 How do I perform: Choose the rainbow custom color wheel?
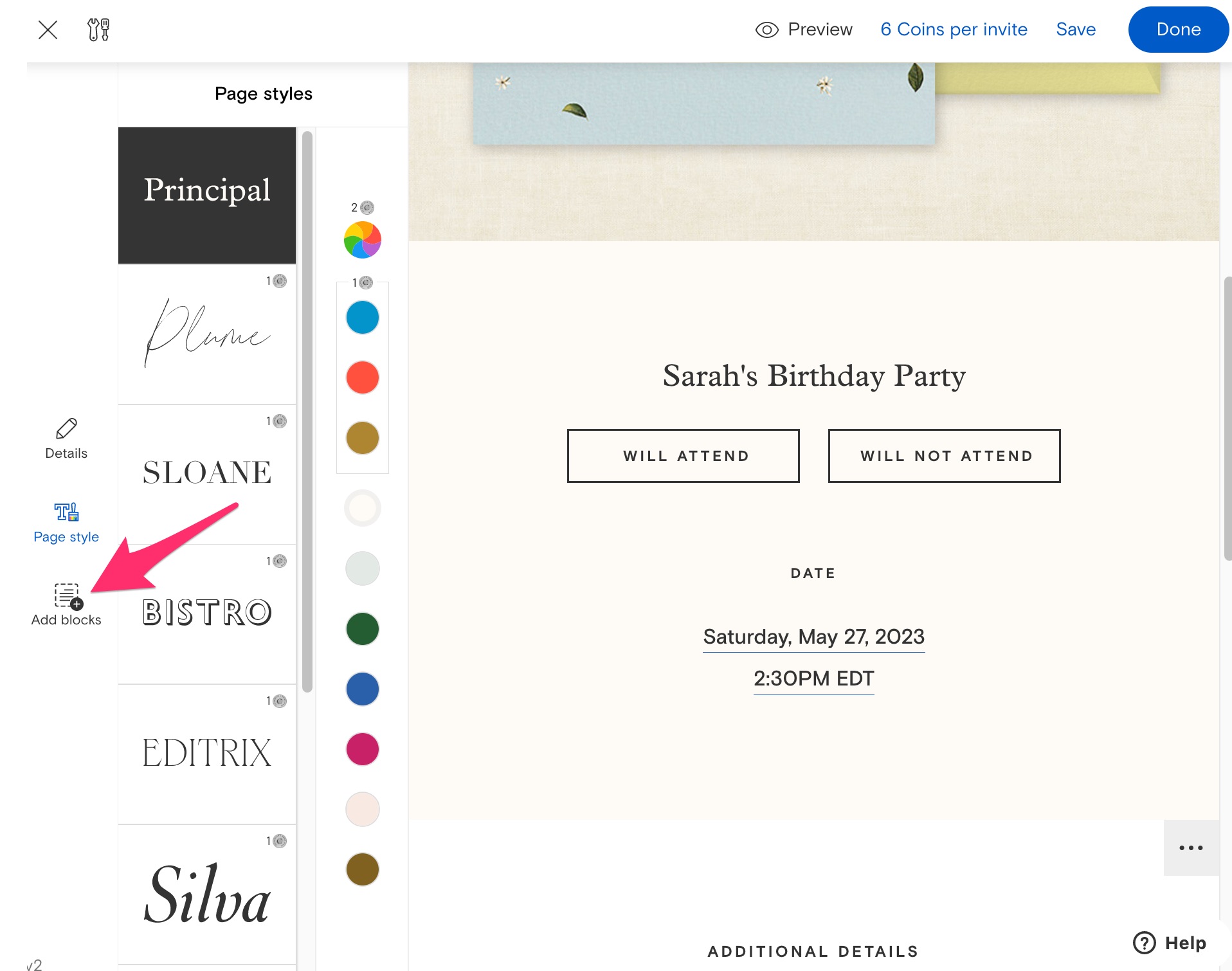point(363,240)
